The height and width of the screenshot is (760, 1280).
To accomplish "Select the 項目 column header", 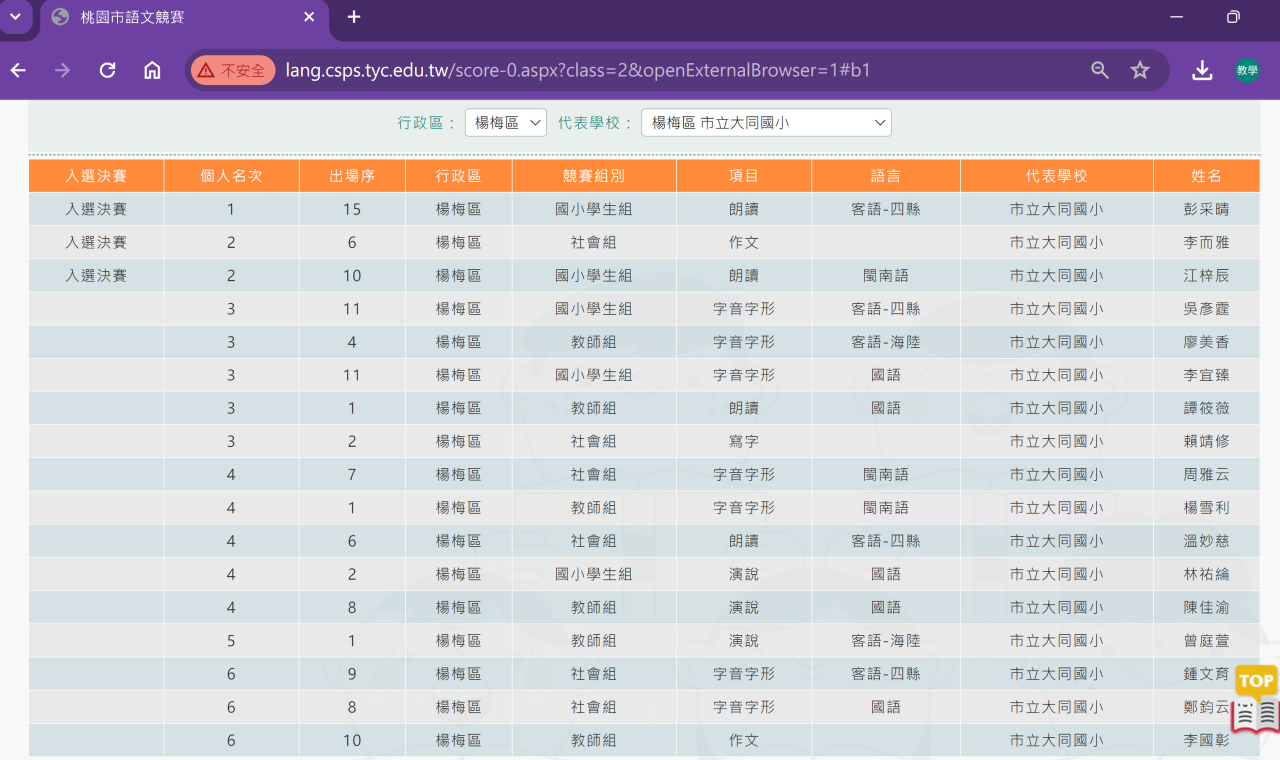I will click(744, 176).
